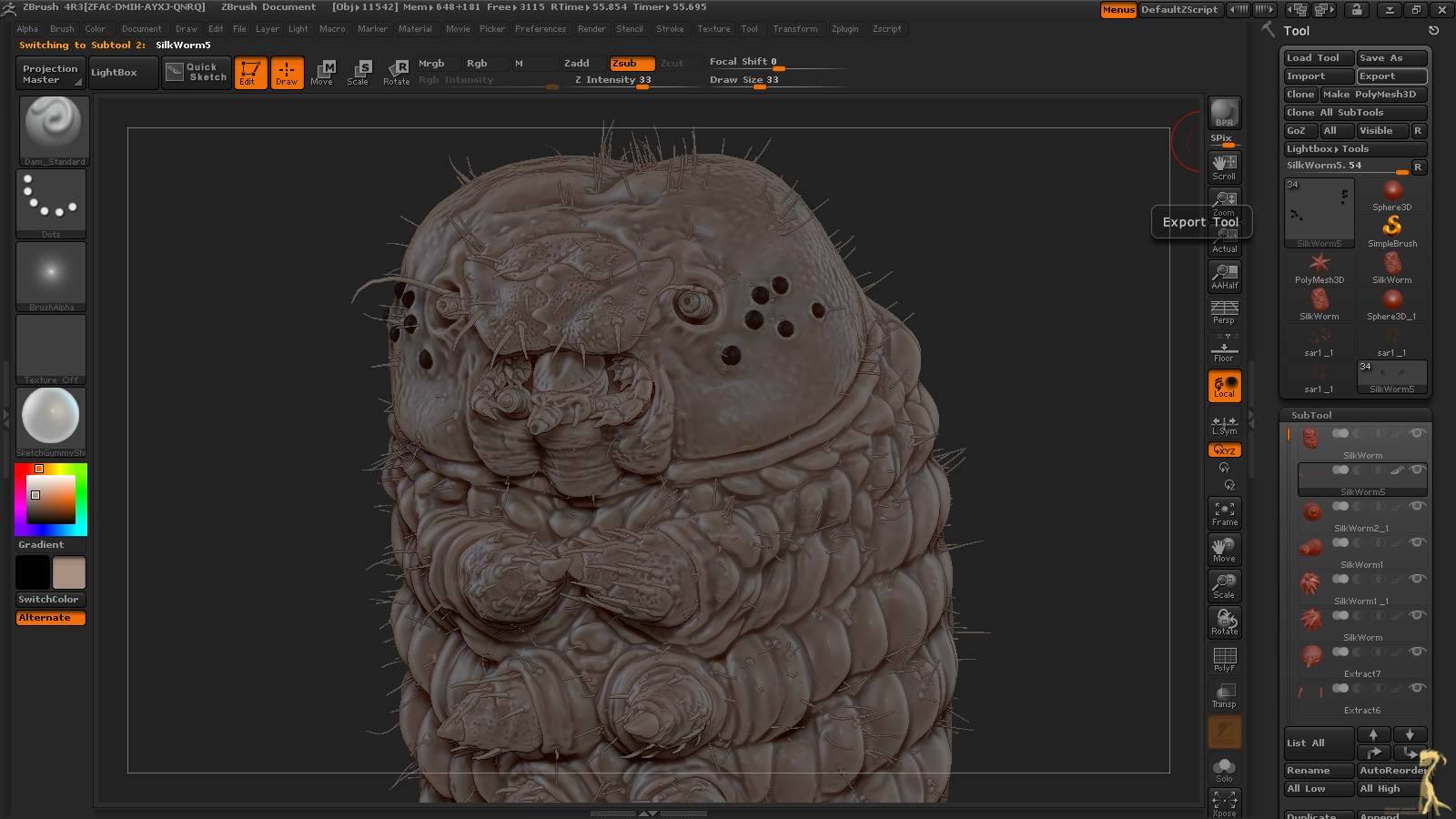Activate Edit mode button
The width and height of the screenshot is (1456, 819).
(x=250, y=73)
